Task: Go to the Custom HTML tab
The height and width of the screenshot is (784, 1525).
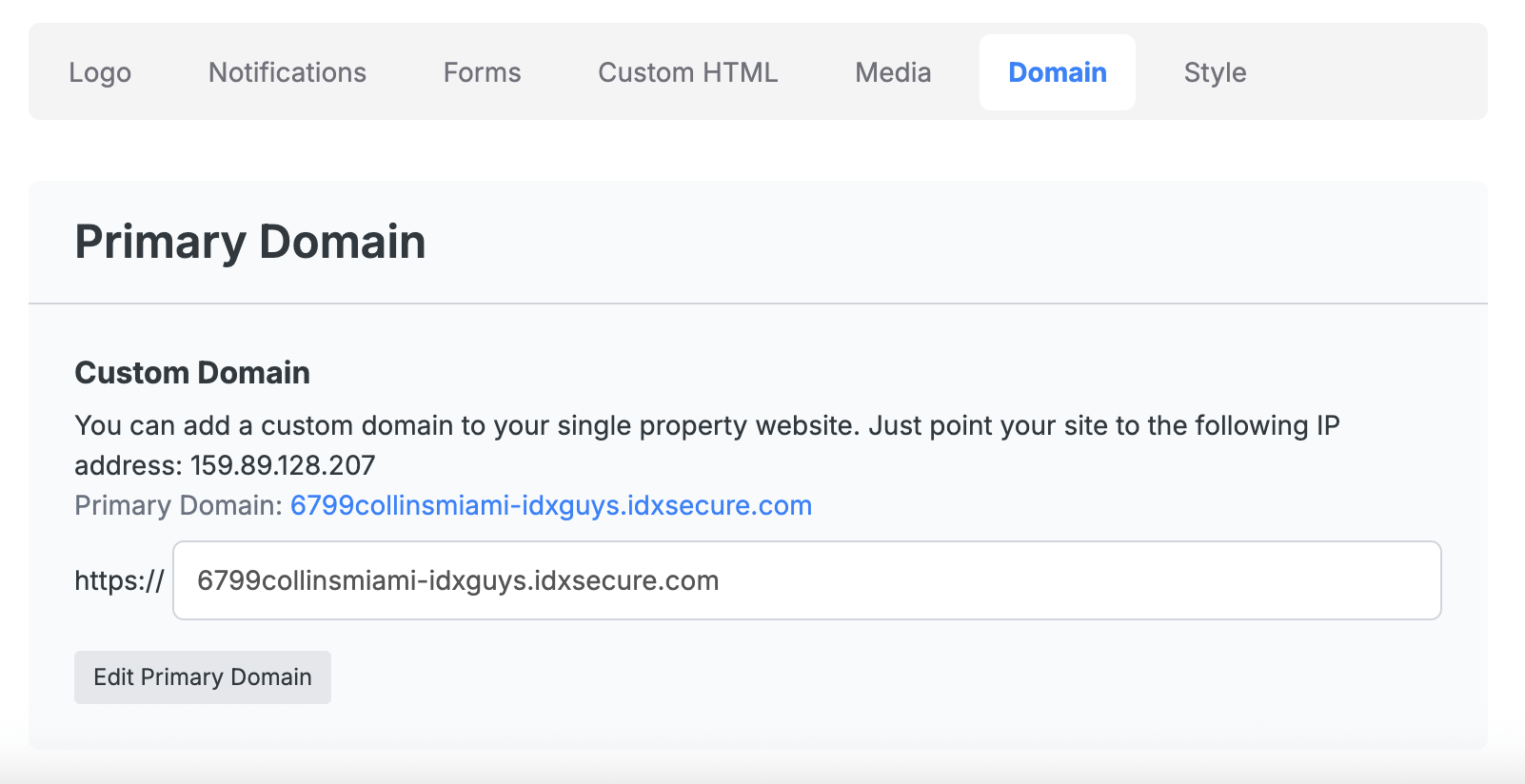Action: click(687, 72)
